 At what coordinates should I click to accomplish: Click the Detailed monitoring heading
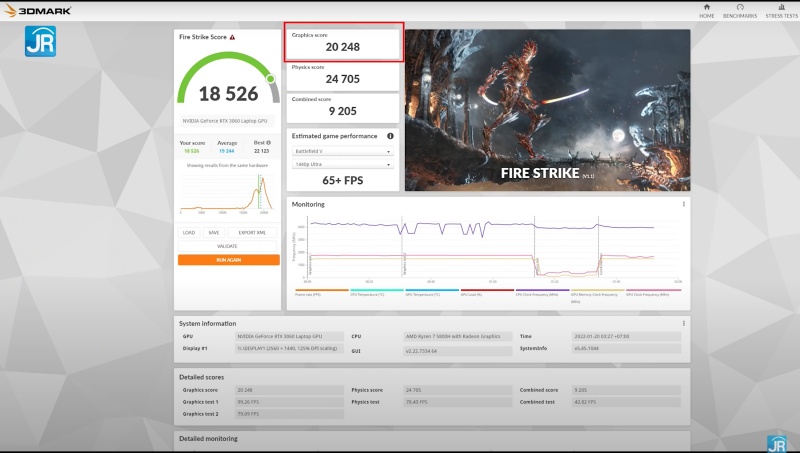point(208,439)
